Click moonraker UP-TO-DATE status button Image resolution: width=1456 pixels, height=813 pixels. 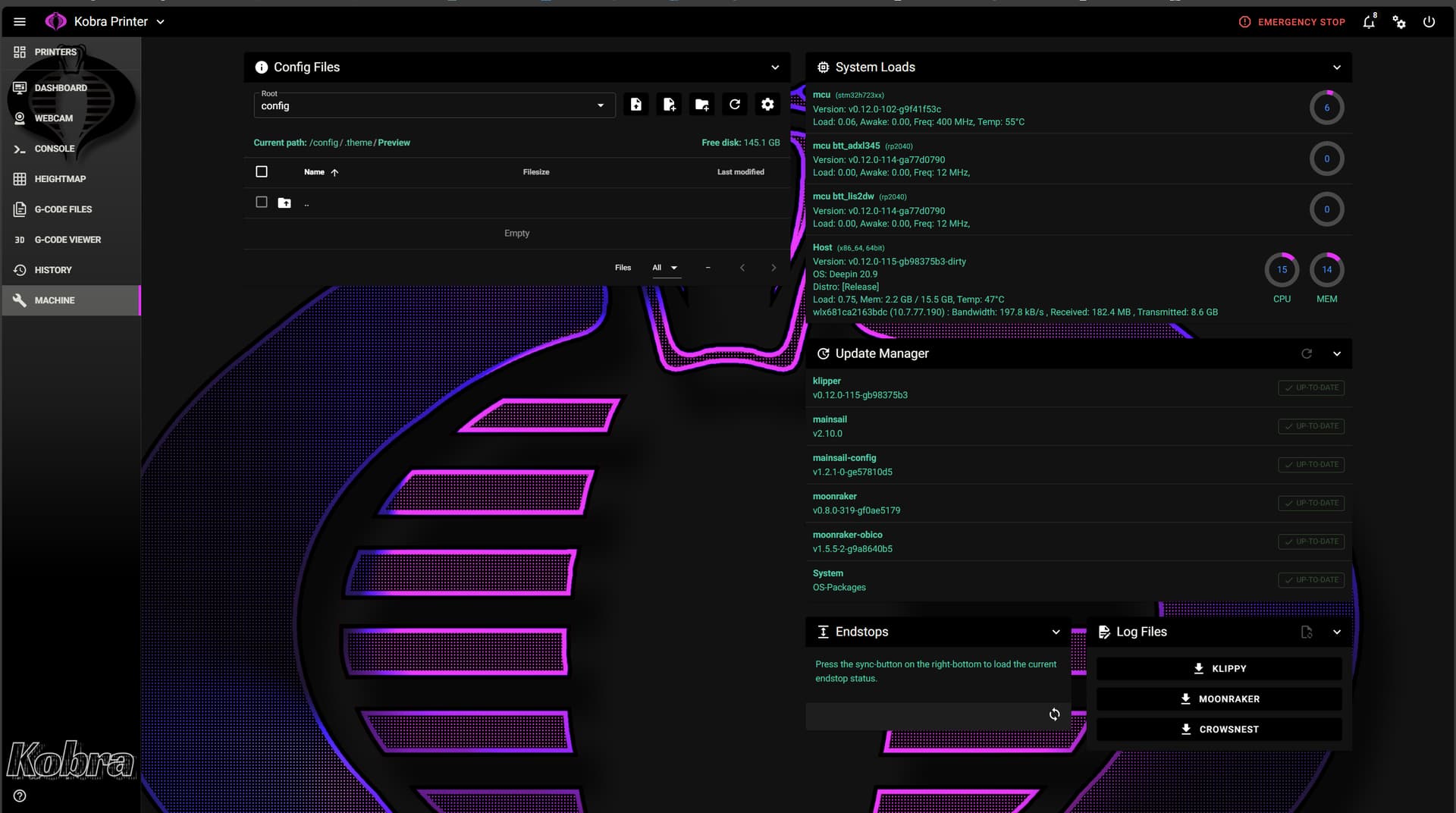(1311, 503)
